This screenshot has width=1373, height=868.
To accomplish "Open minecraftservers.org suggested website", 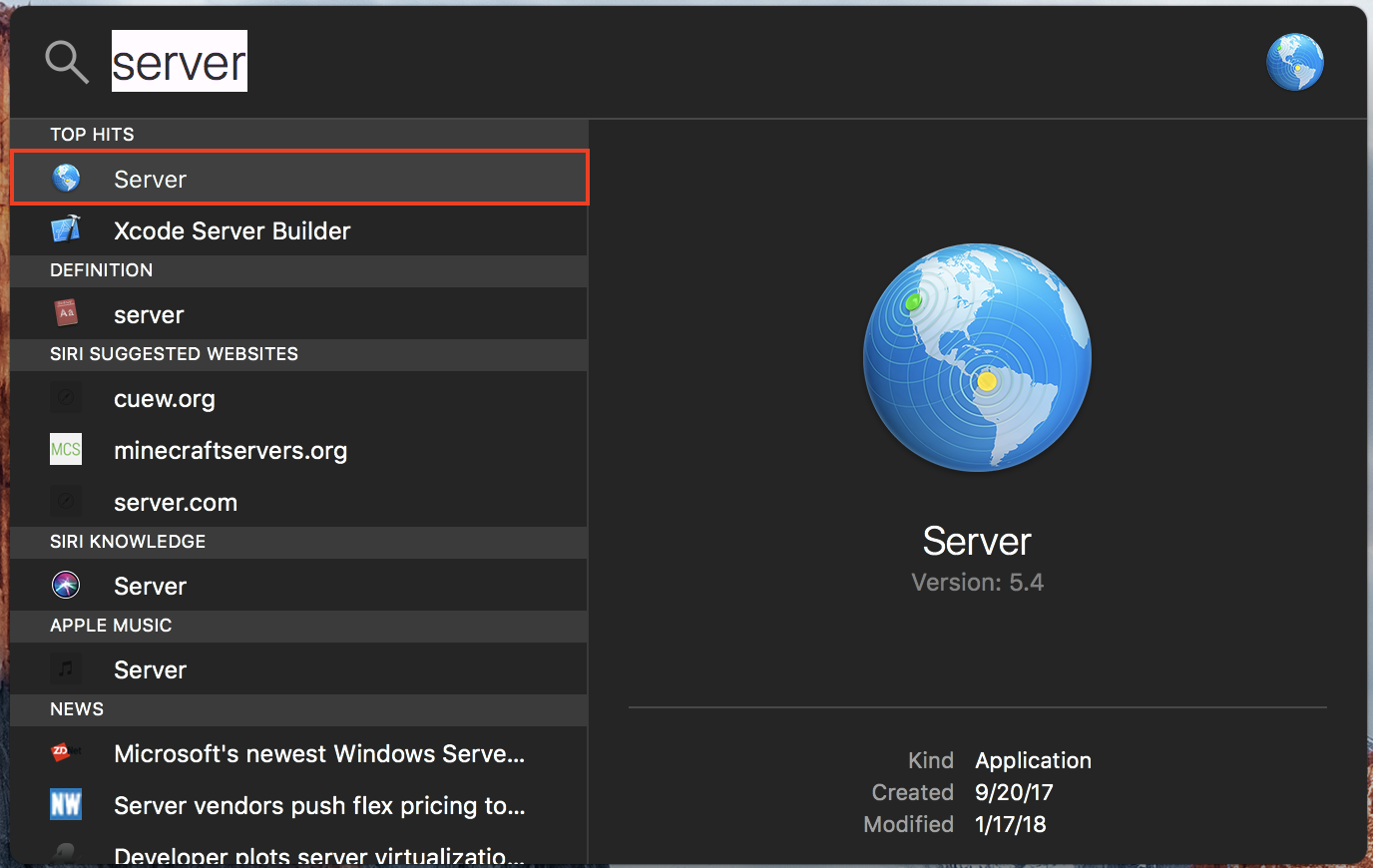I will tap(230, 451).
